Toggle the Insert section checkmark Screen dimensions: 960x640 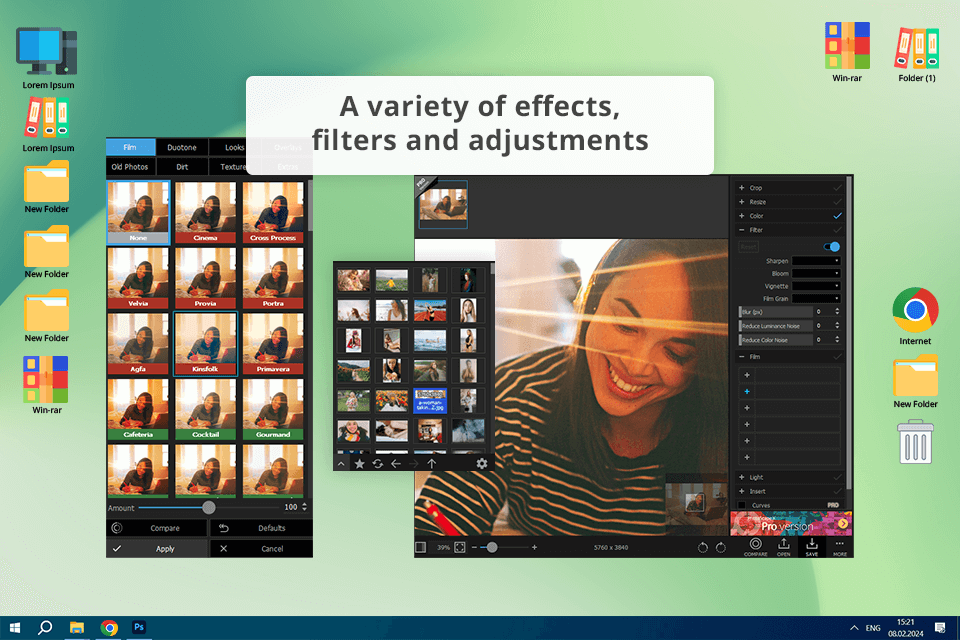[x=837, y=491]
